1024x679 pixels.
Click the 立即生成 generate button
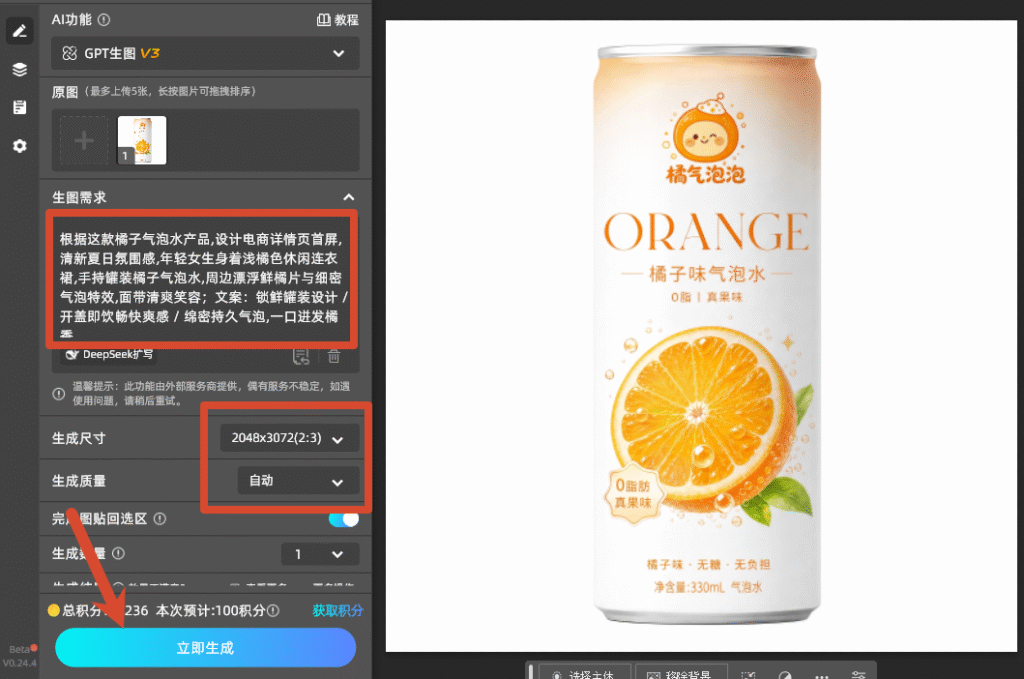point(205,648)
